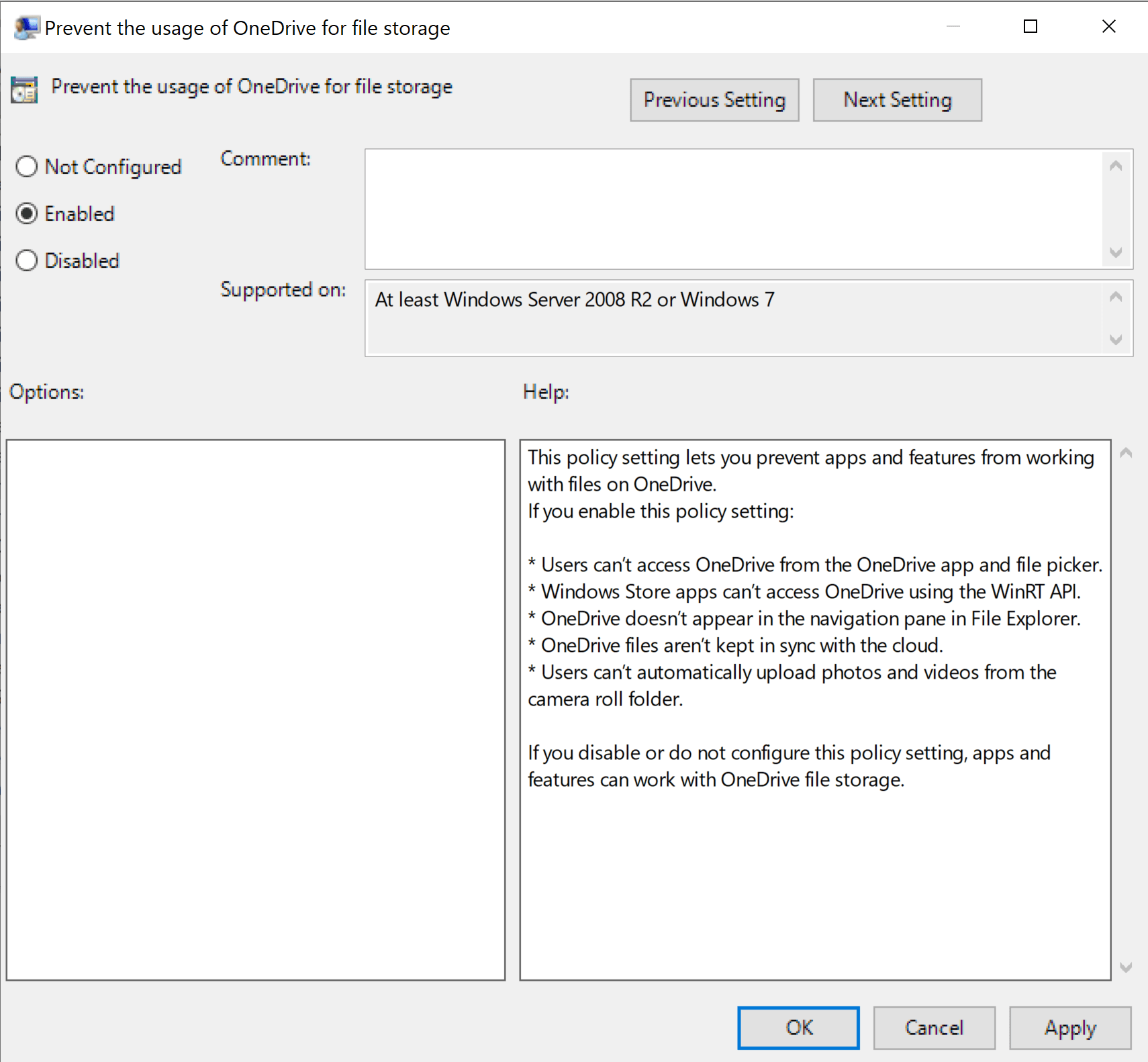Click the 'Help:' label
1148x1062 pixels.
(x=546, y=392)
